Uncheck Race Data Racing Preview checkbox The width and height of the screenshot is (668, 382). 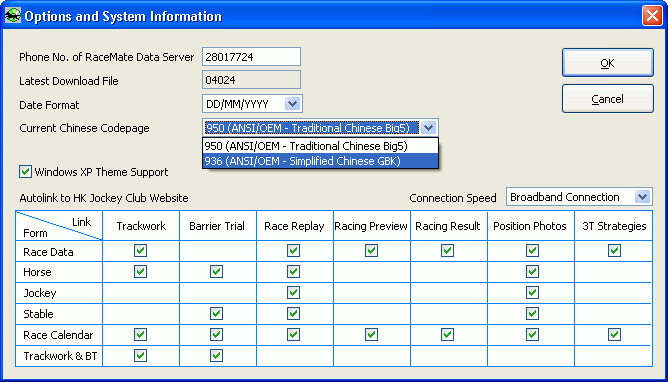point(371,250)
